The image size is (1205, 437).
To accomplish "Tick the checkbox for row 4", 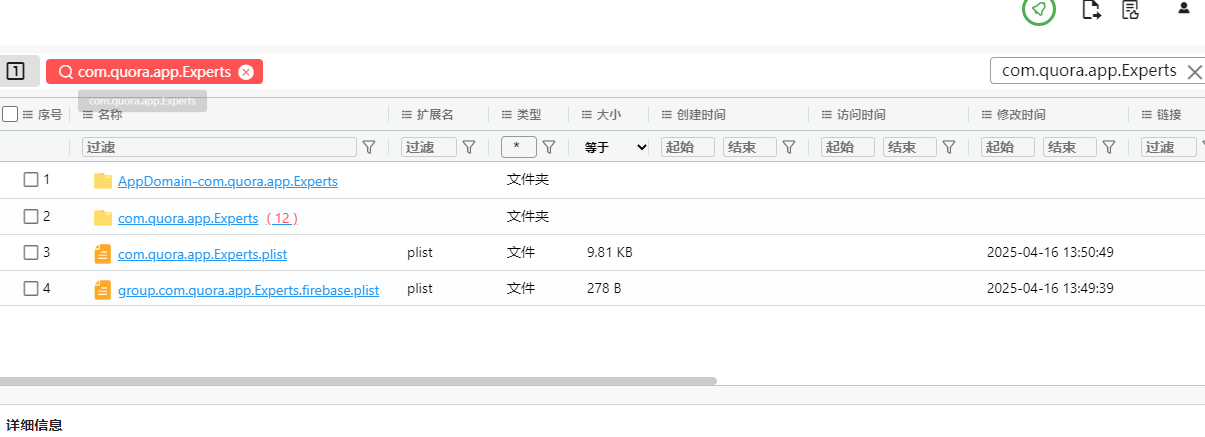I will [x=31, y=288].
